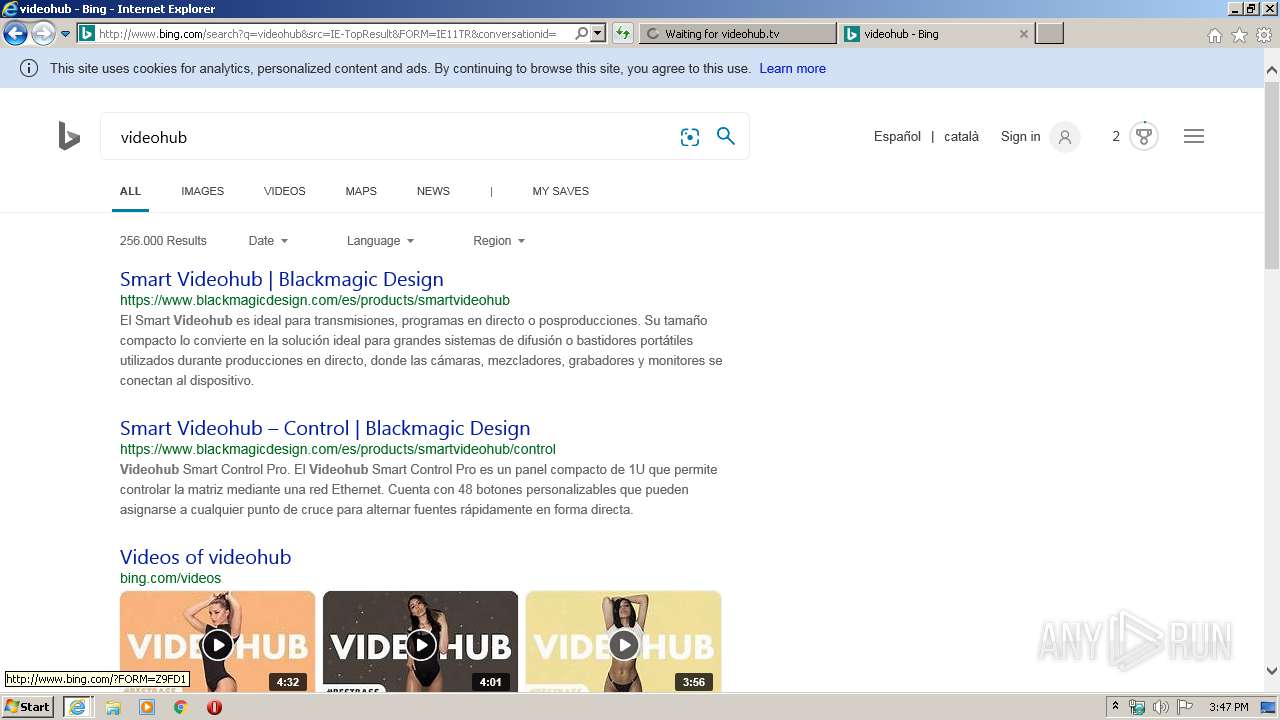Image resolution: width=1280 pixels, height=720 pixels.
Task: Click the Bing logo
Action: (69, 136)
